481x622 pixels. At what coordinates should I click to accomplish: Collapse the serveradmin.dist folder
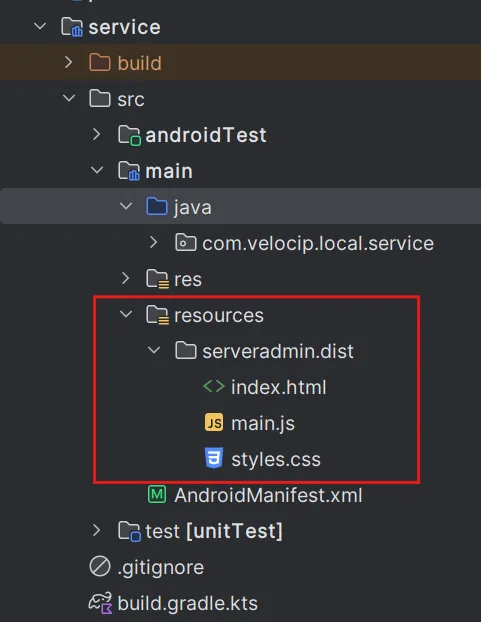coord(154,350)
